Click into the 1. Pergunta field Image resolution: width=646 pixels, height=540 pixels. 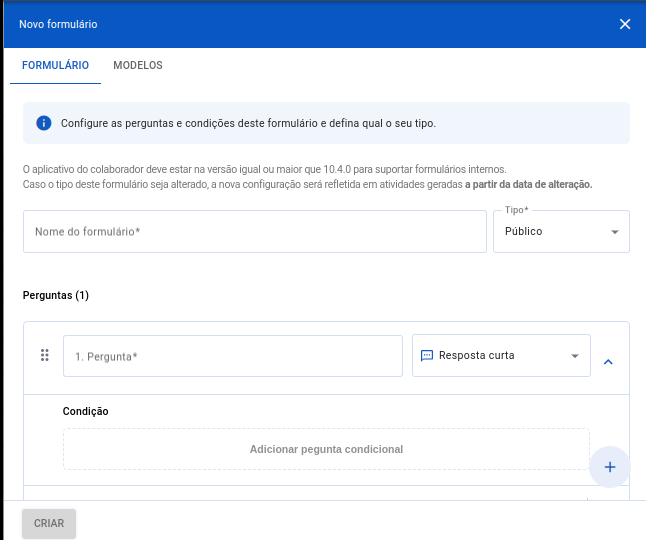[x=232, y=356]
